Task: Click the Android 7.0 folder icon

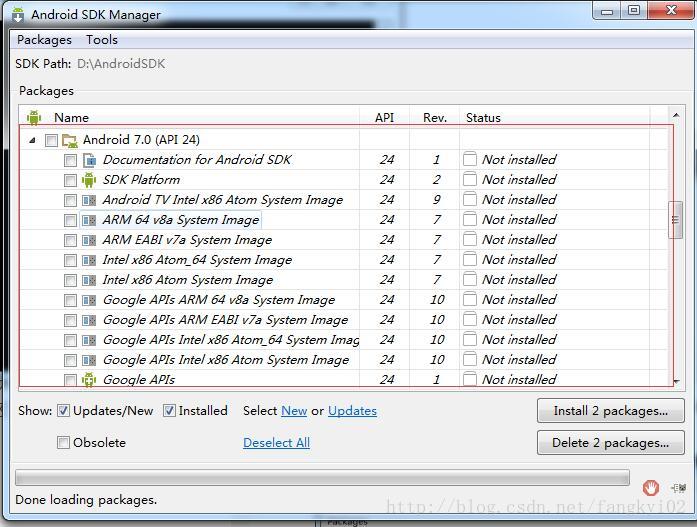Action: pos(70,140)
